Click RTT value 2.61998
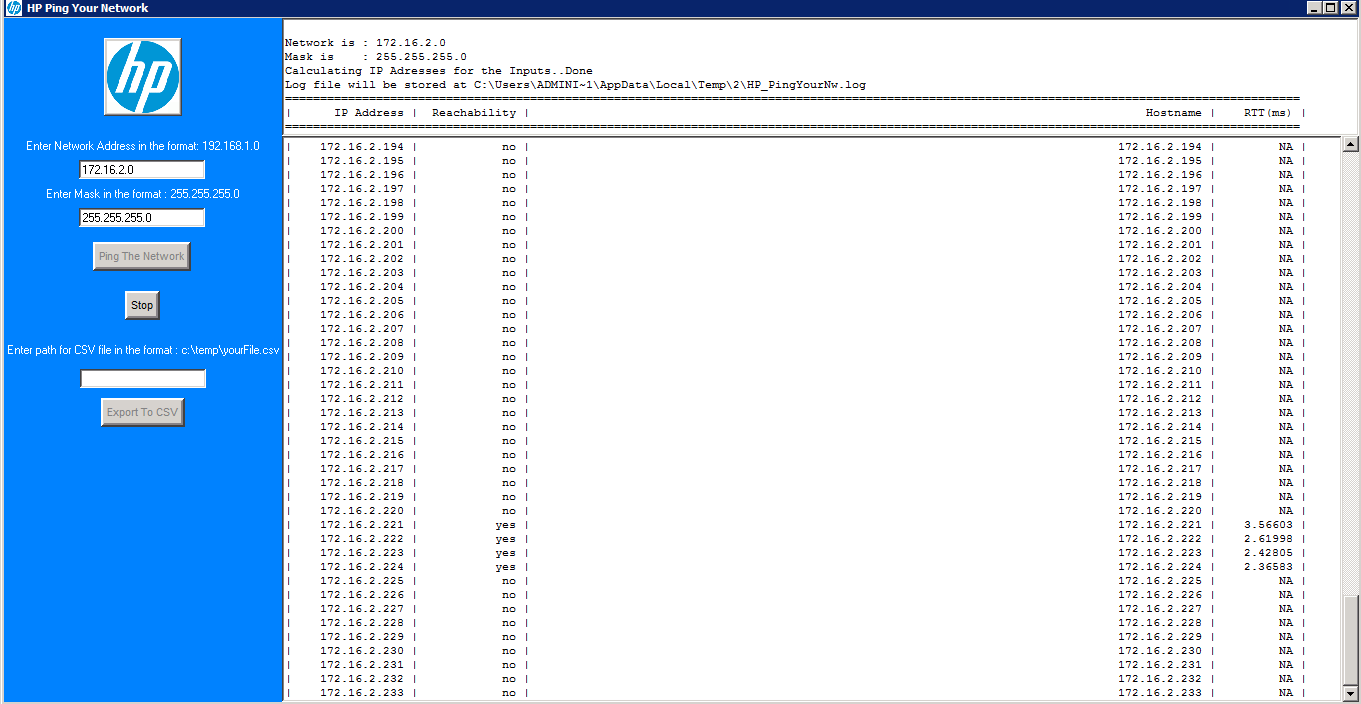Screen dimensions: 1361x704 1268,539
